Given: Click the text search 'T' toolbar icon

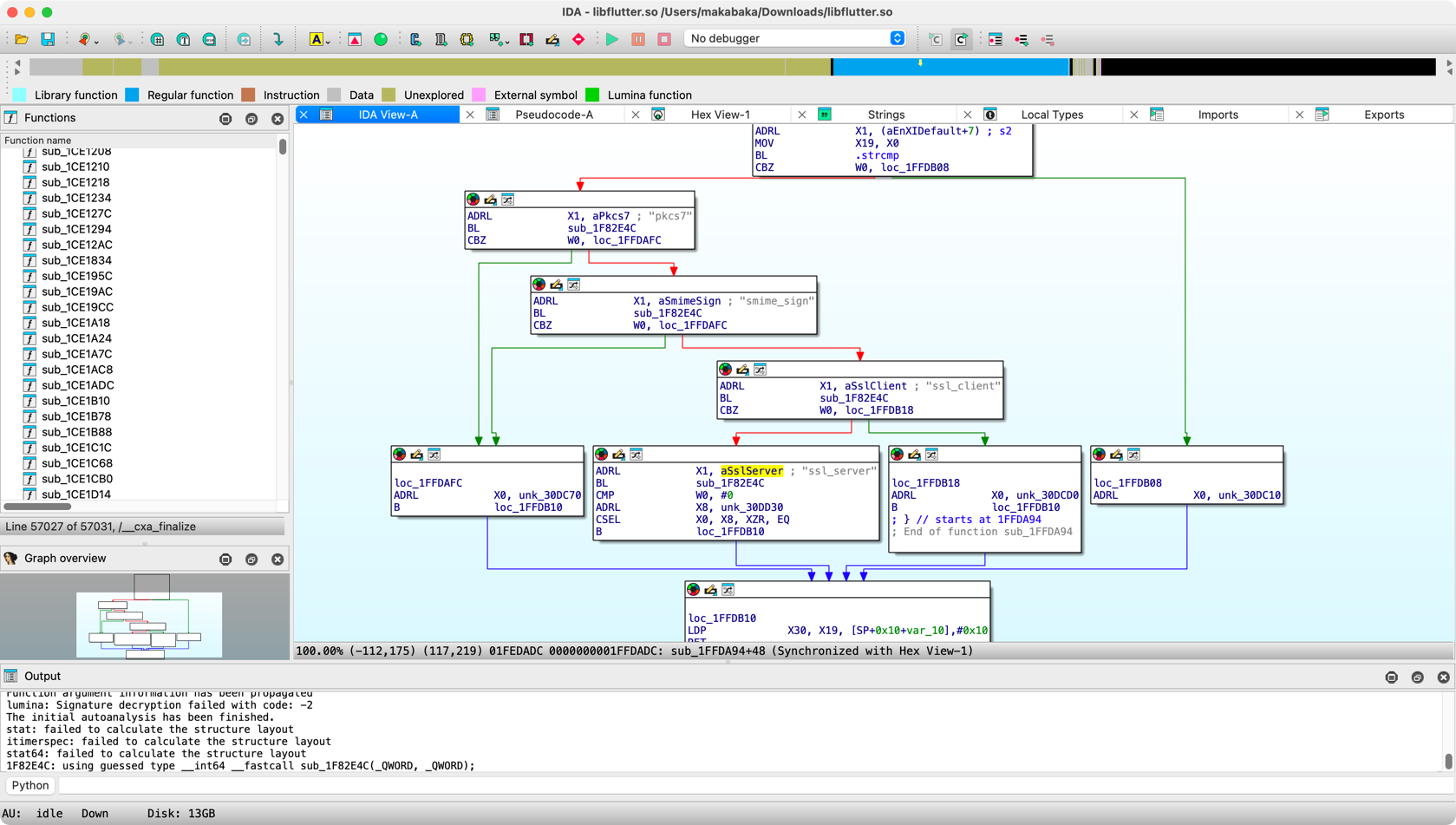Looking at the screenshot, I should (x=183, y=39).
